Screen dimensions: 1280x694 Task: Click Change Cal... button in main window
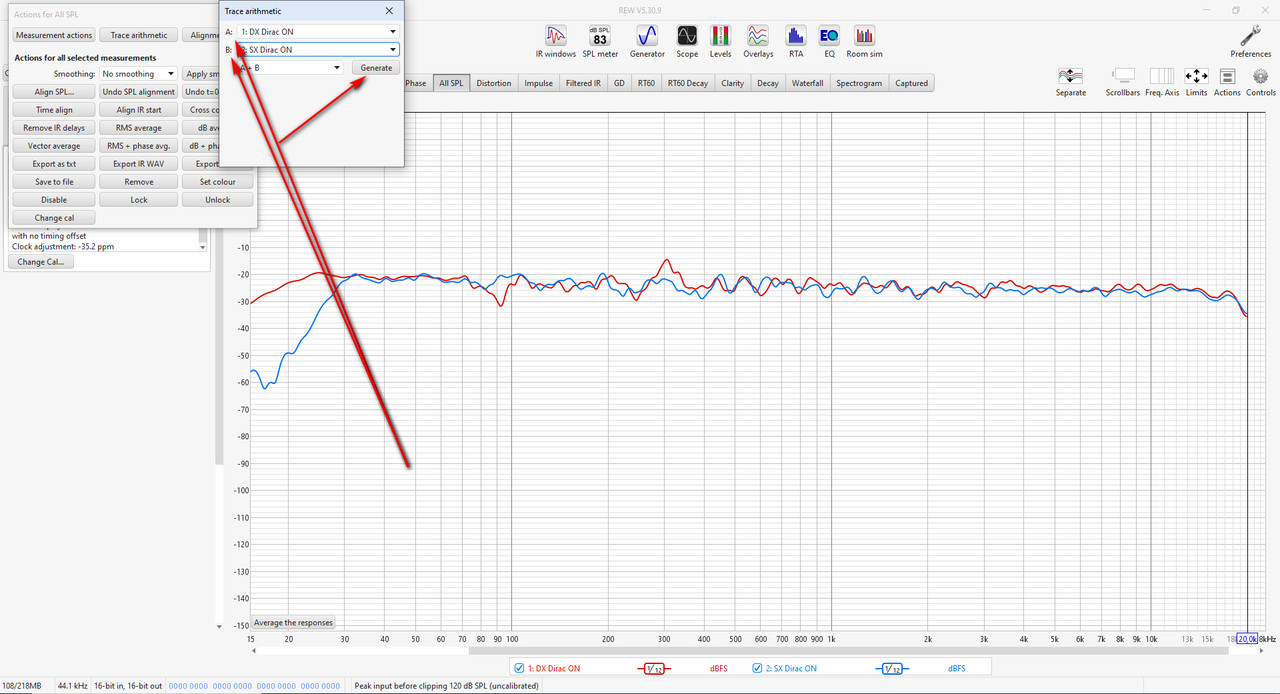click(x=40, y=262)
